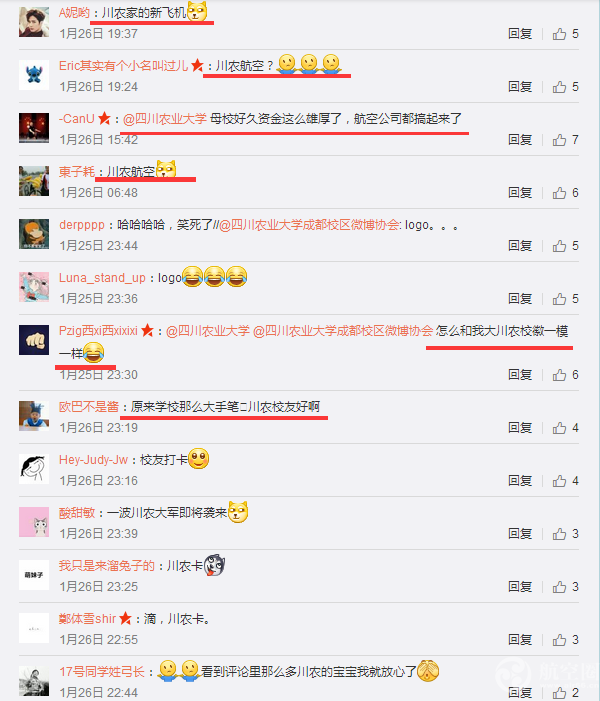The image size is (600, 701).
Task: Open the blue Stitch avatar of Eric其实有个小名叫过儿
Action: tap(34, 75)
